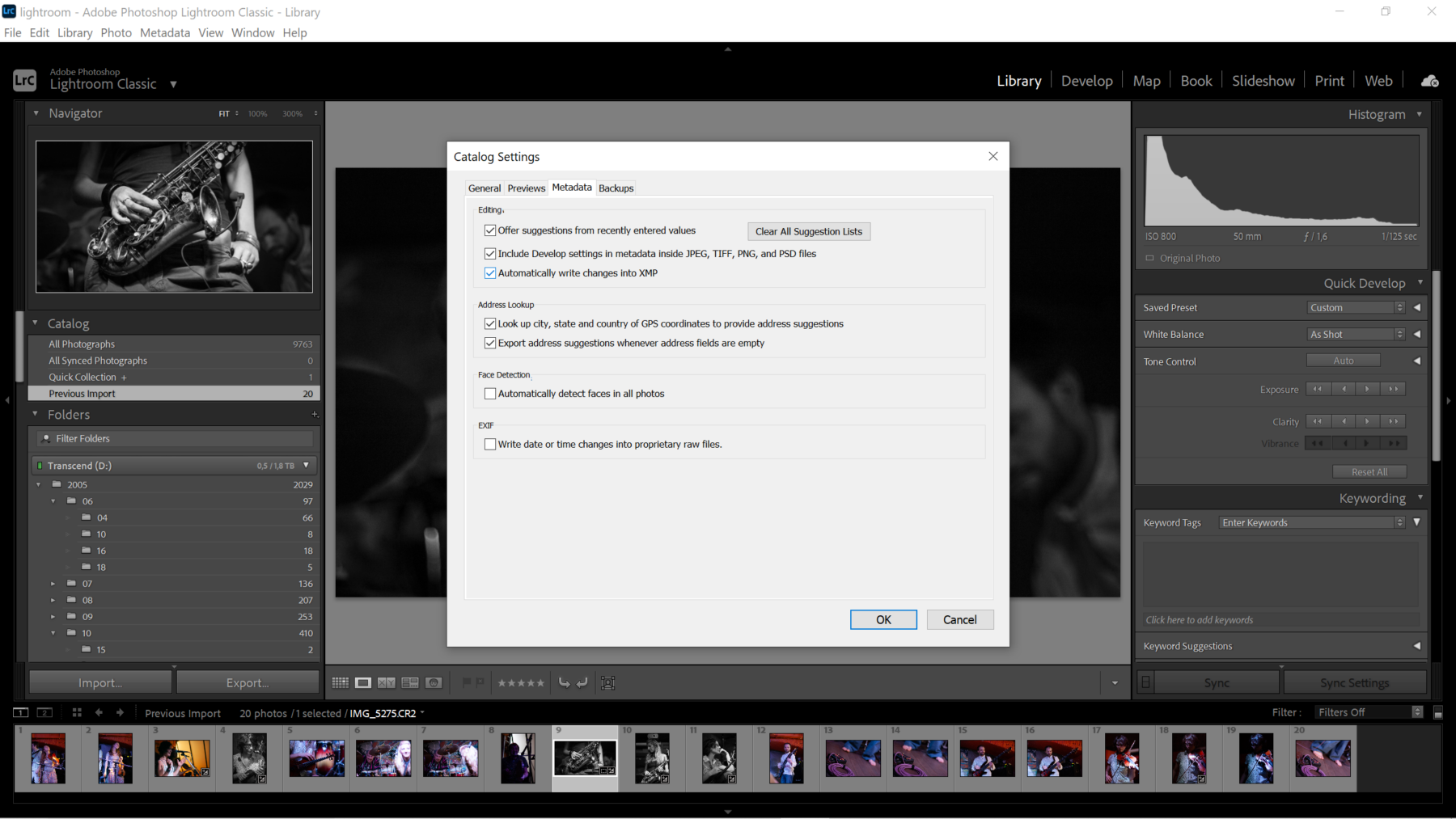This screenshot has width=1456, height=819.
Task: Expand the Keyword Suggestions section
Action: coord(1416,645)
